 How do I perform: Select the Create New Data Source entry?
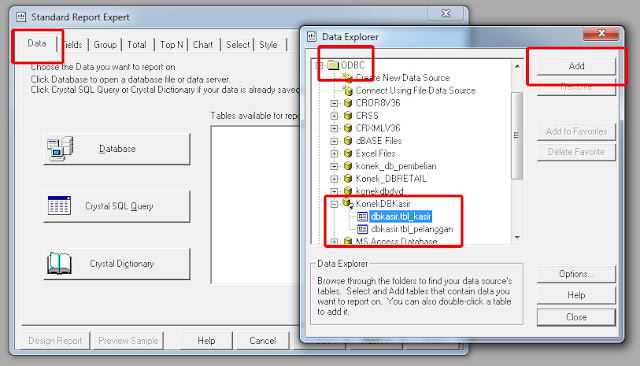(402, 78)
